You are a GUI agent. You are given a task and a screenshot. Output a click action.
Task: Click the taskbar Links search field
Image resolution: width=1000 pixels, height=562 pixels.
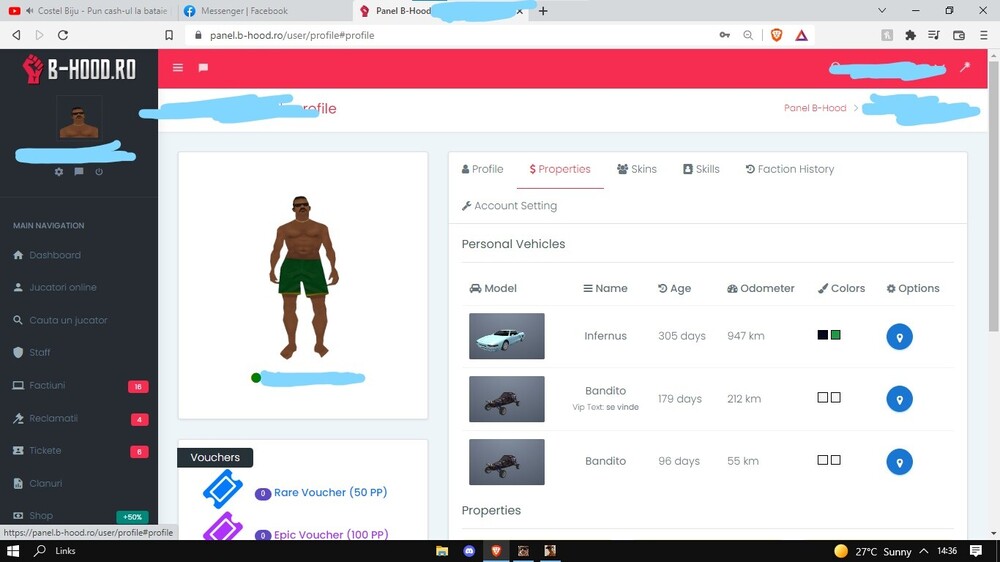(x=64, y=551)
